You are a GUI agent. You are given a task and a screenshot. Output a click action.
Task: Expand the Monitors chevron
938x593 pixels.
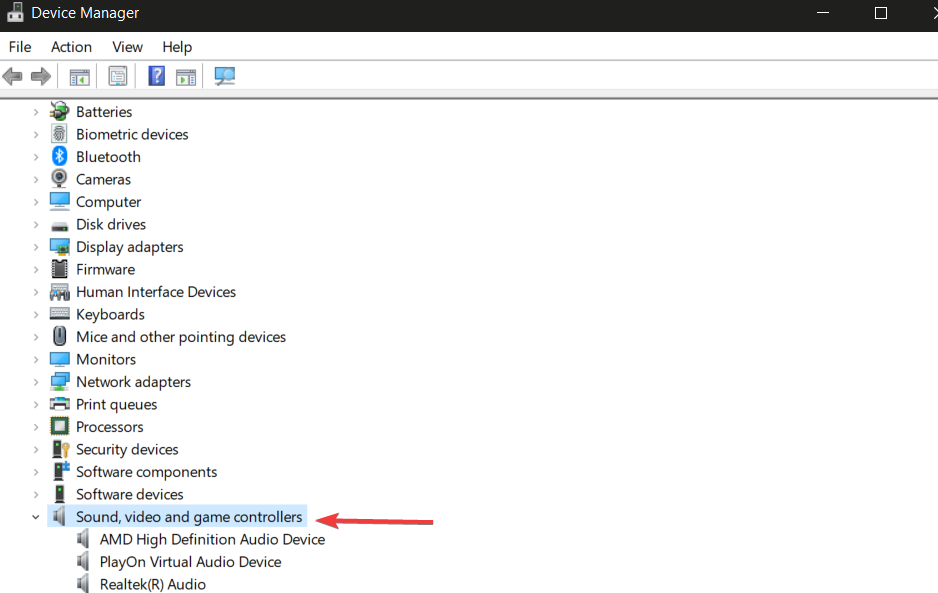(36, 360)
